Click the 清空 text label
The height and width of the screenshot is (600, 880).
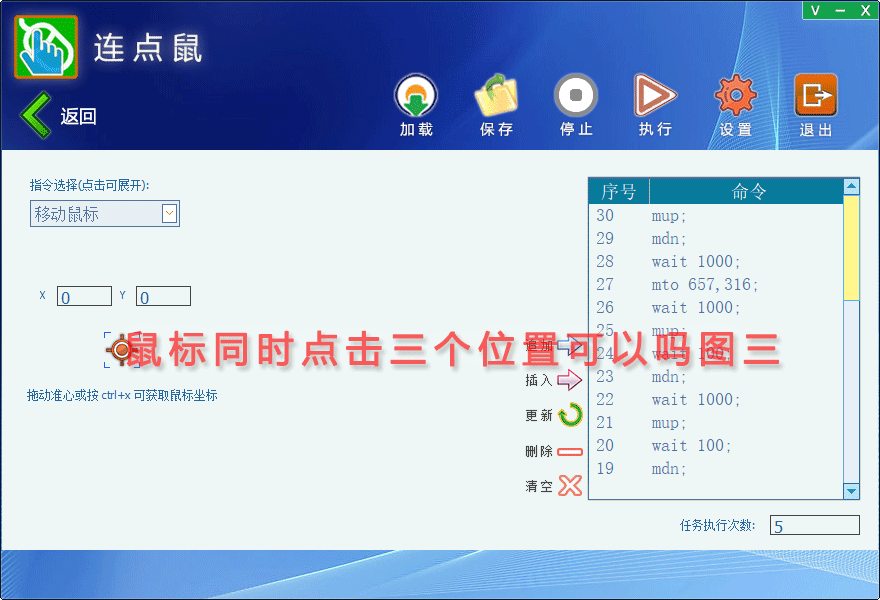539,486
